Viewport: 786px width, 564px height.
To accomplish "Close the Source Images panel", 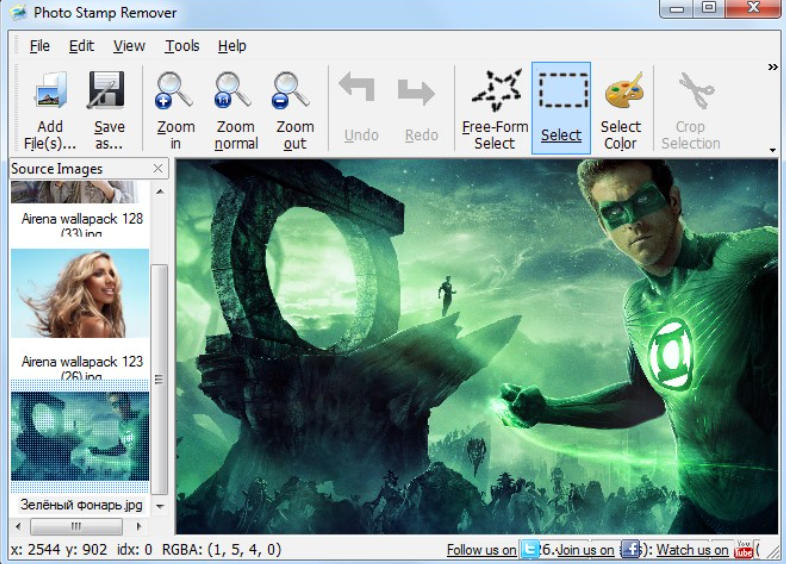I will point(158,169).
